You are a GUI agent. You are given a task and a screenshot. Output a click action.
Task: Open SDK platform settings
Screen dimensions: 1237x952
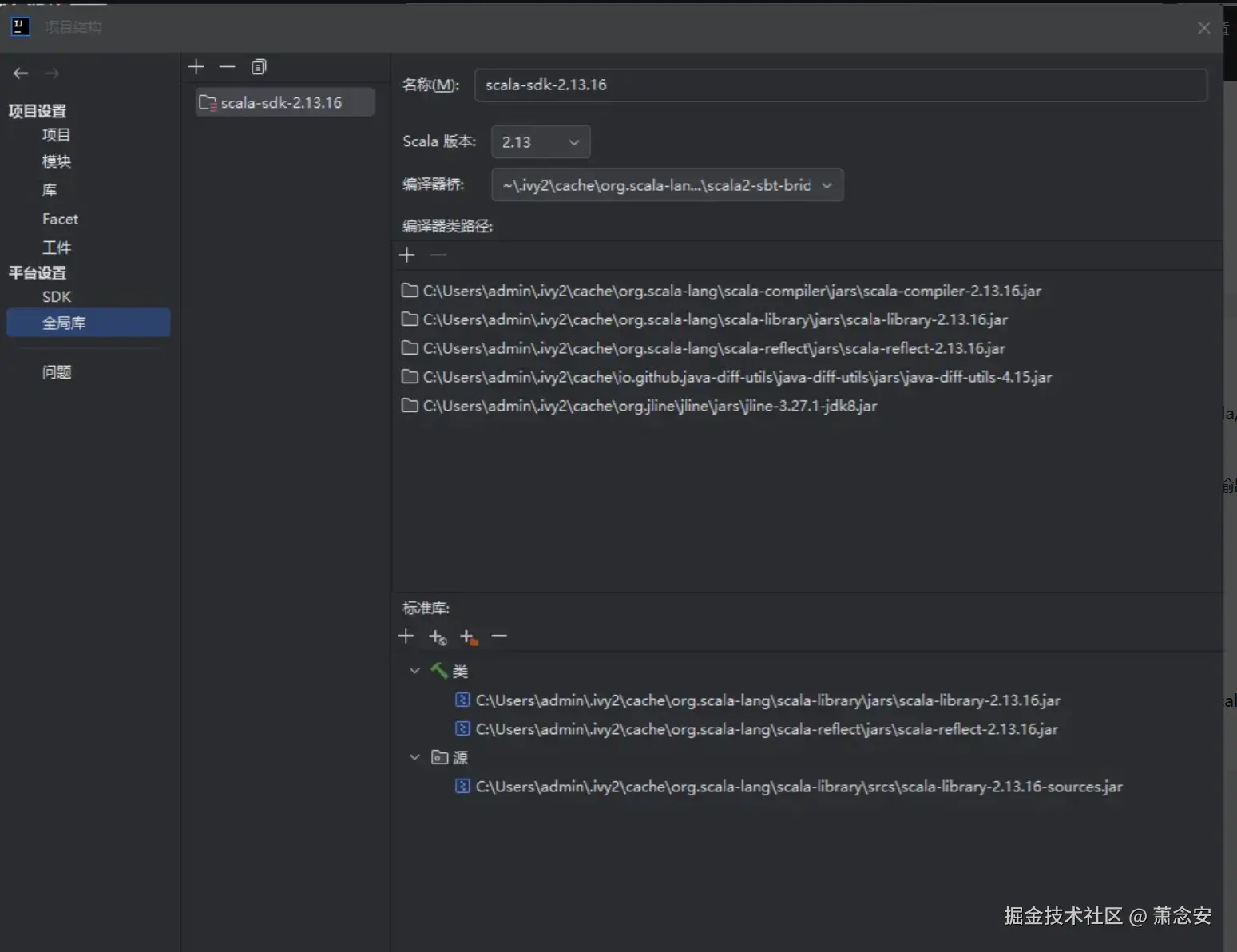(57, 296)
